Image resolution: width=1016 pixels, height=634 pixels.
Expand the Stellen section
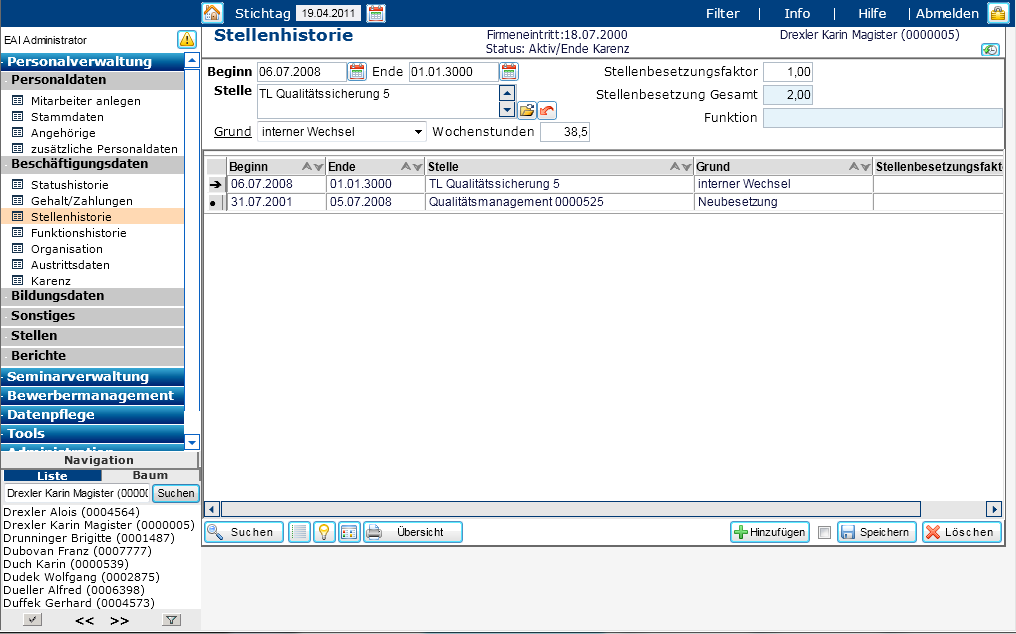[93, 336]
